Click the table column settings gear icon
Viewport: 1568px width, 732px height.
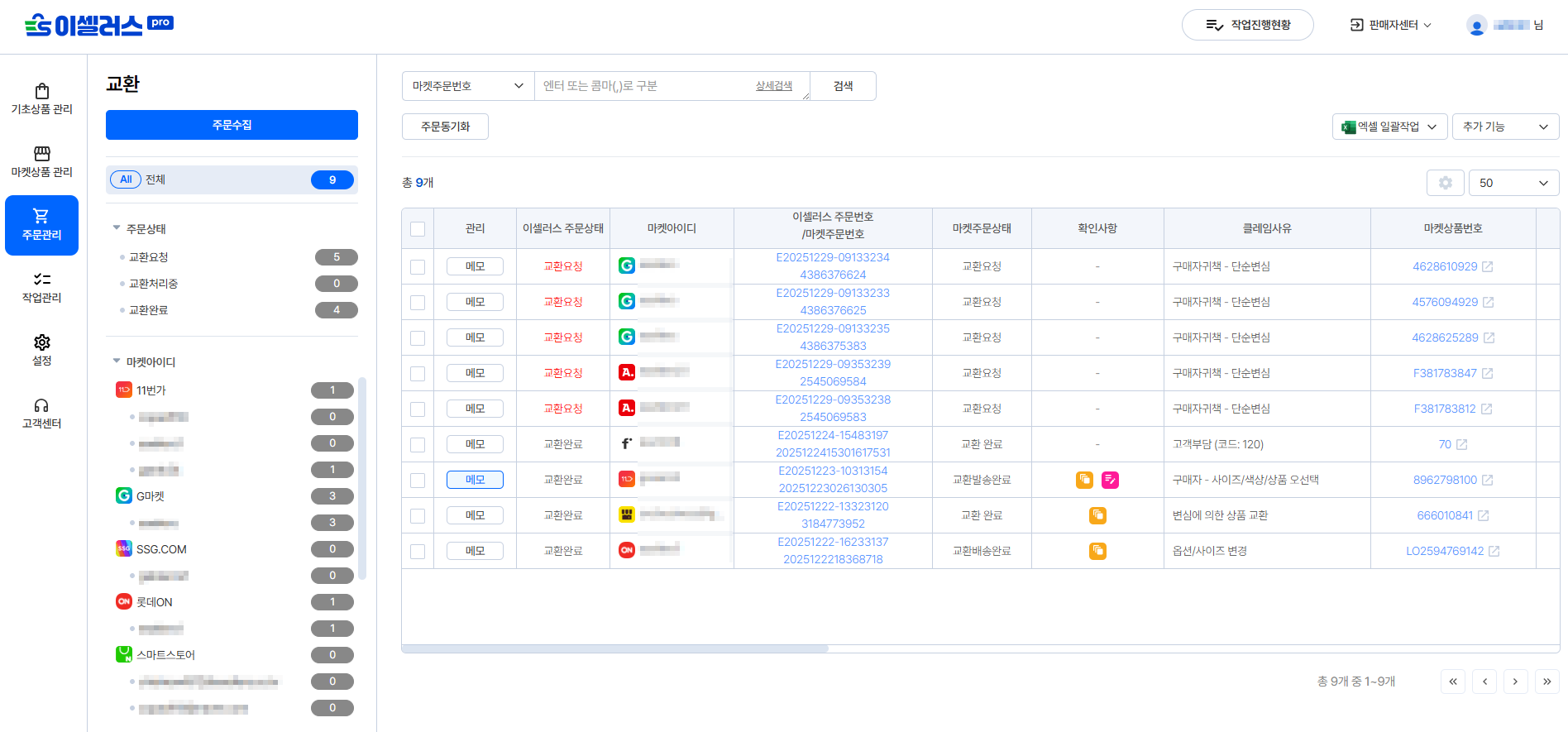(x=1445, y=183)
